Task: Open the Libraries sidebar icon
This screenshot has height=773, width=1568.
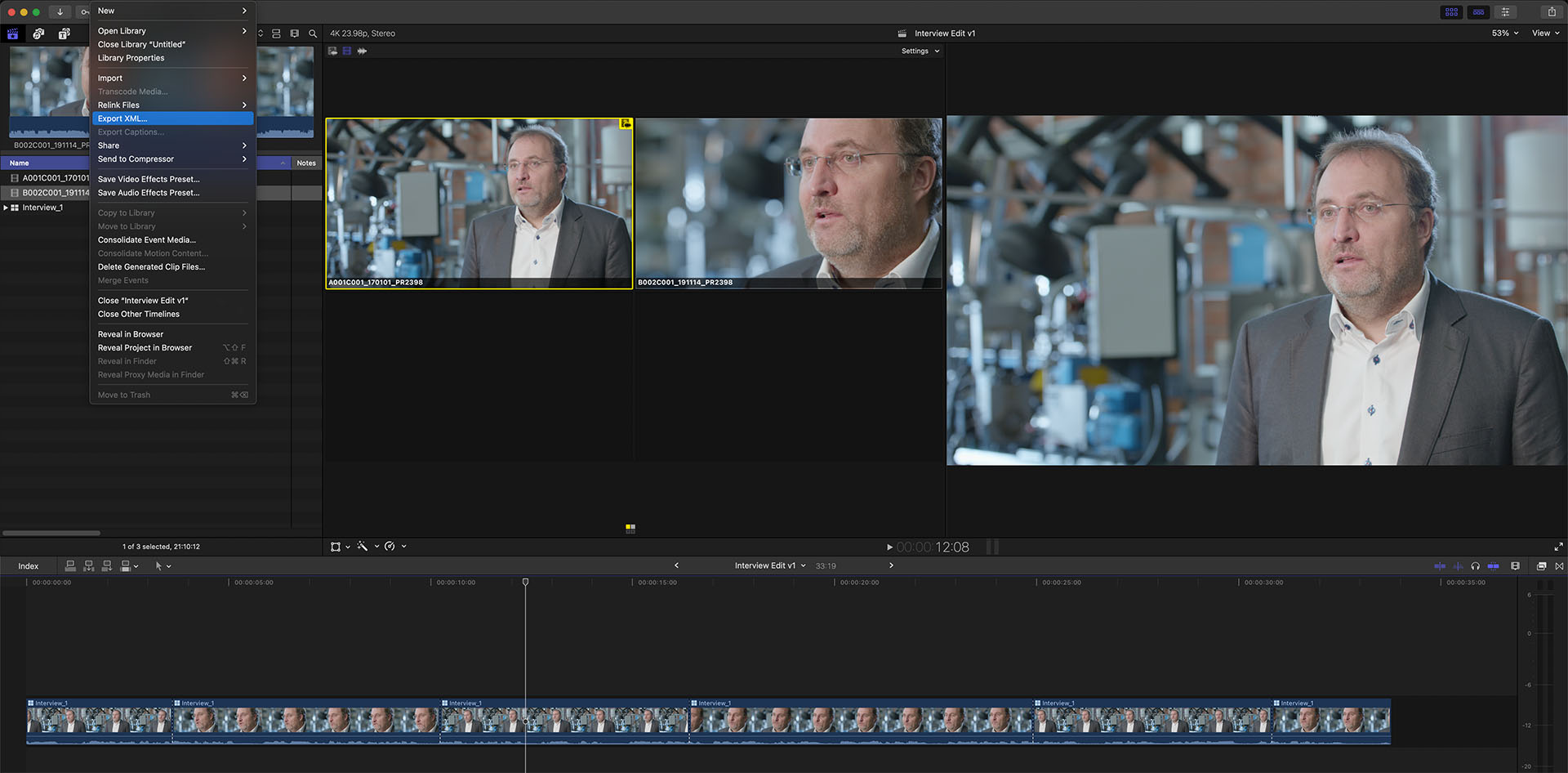Action: (x=13, y=34)
